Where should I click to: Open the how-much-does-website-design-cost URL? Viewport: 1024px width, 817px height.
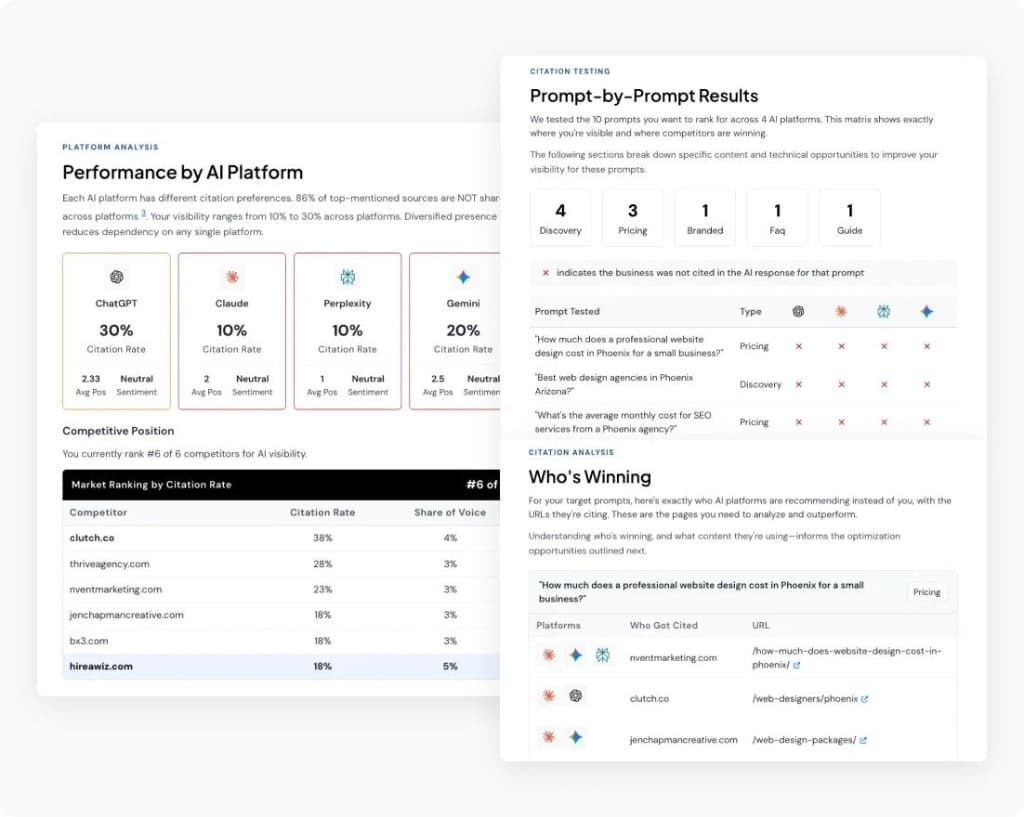(846, 658)
